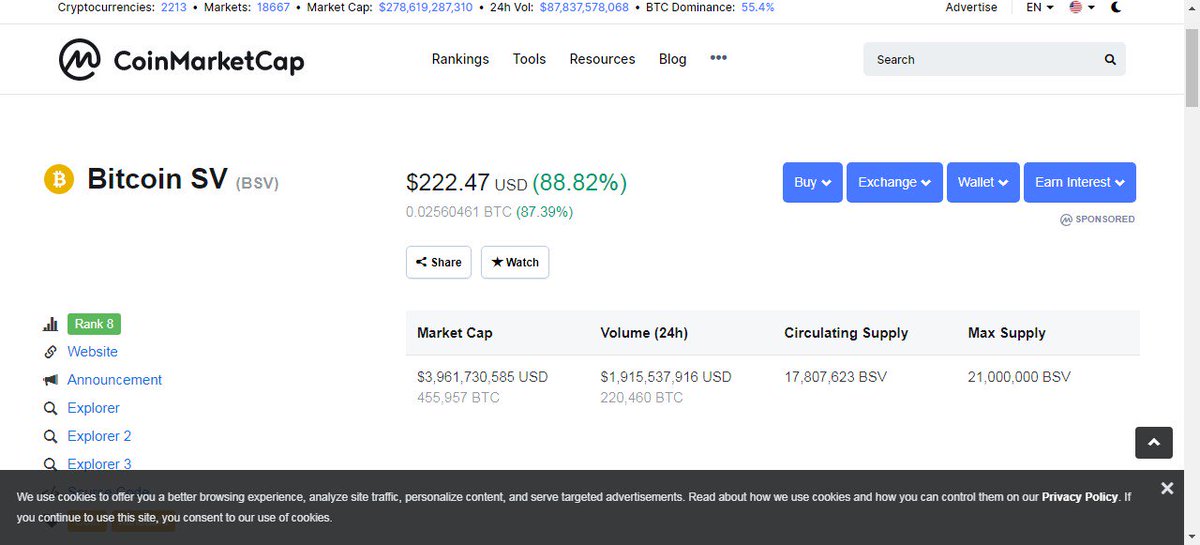Screen dimensions: 1200x545
Task: Click the megaphone icon beside Announcement
Action: click(50, 380)
